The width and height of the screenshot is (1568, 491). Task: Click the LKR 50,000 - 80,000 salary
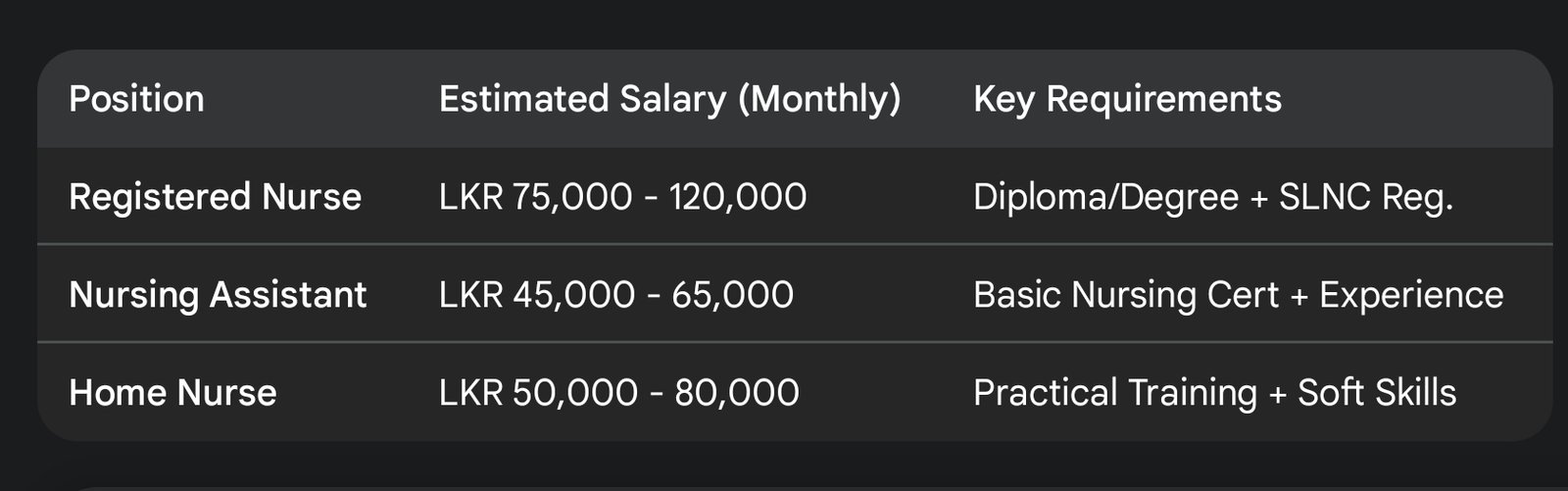coord(618,393)
